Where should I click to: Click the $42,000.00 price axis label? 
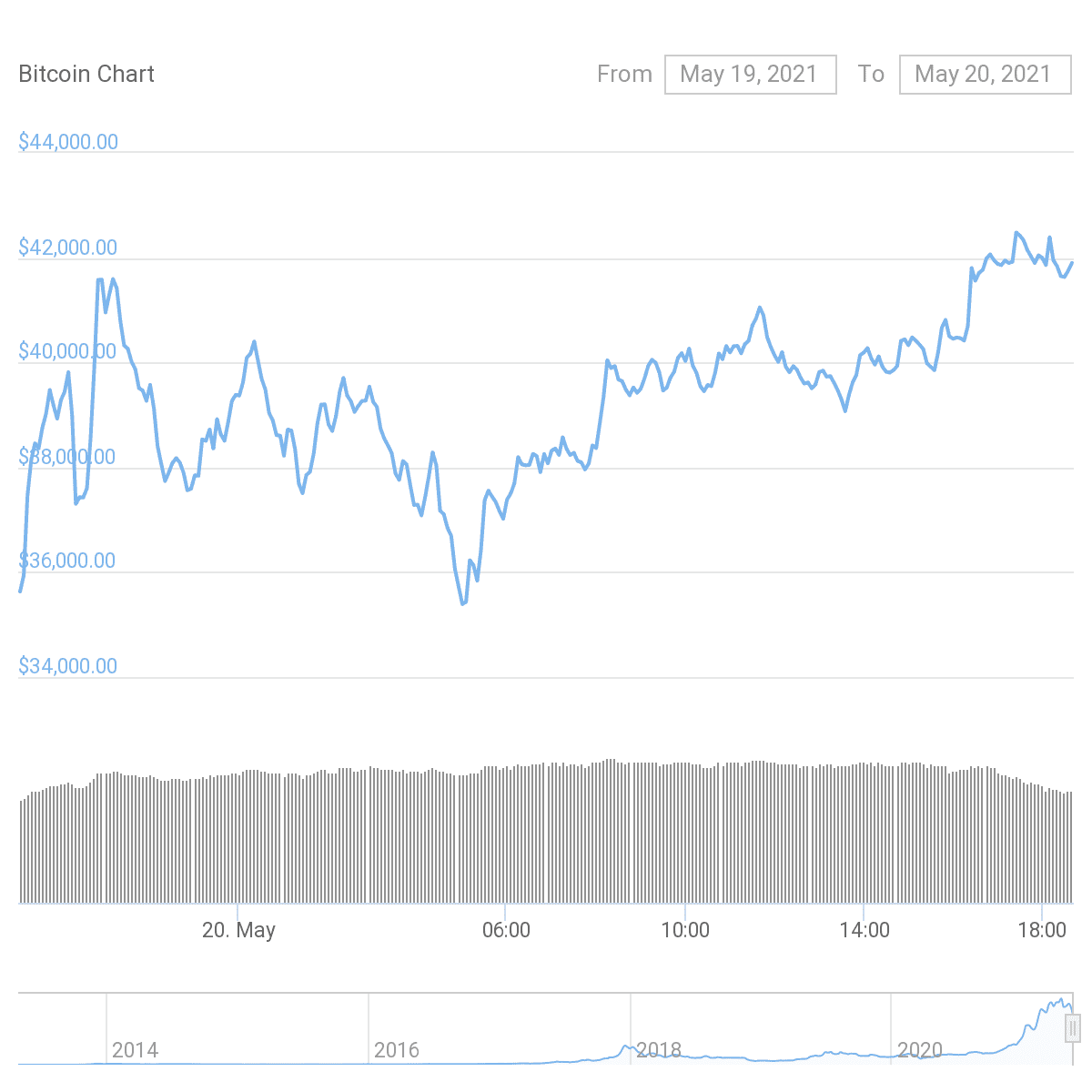(x=68, y=248)
